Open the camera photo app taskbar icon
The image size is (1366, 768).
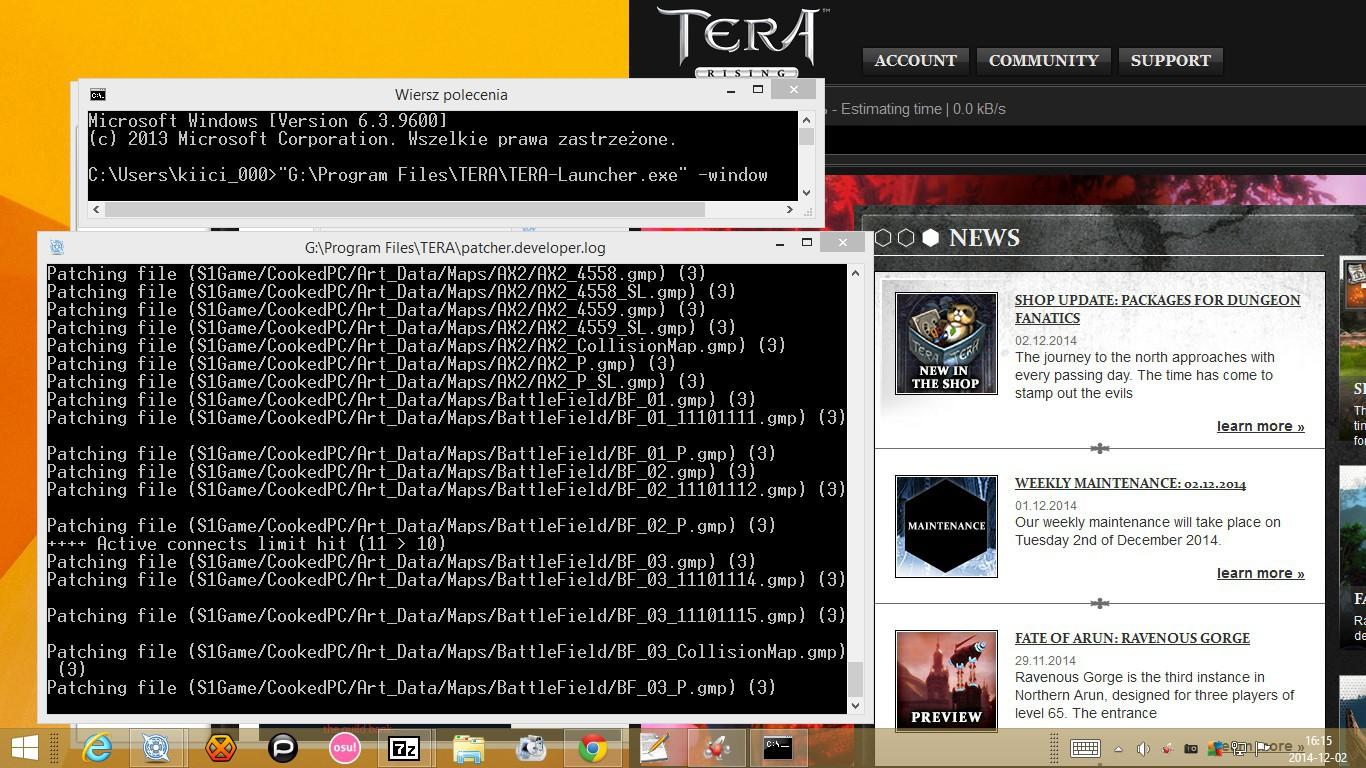point(530,747)
